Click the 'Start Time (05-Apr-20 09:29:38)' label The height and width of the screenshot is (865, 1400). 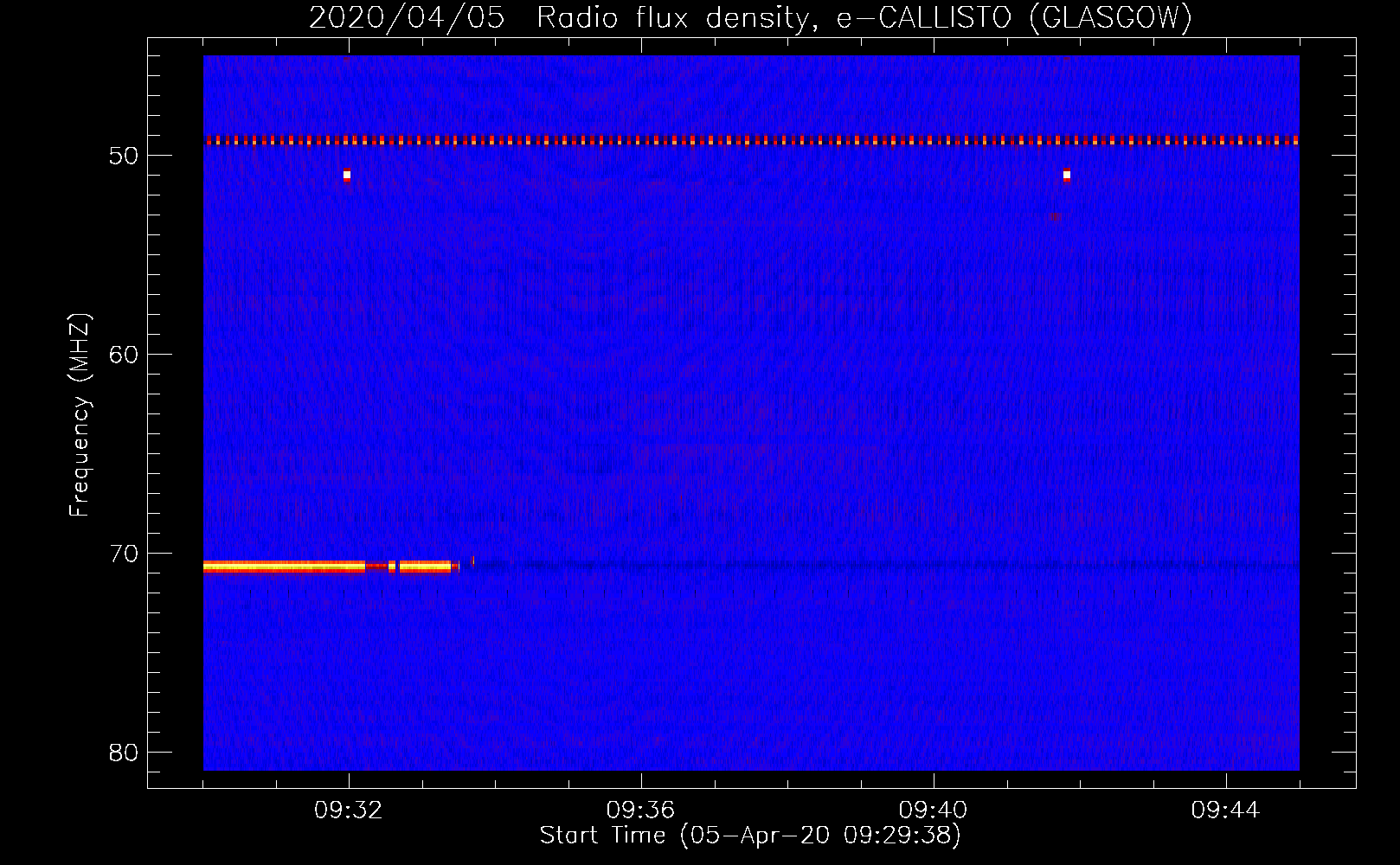(750, 835)
